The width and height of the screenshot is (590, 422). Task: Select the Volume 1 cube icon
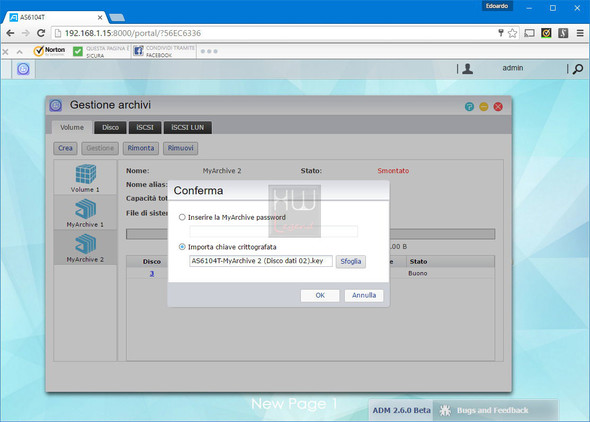(x=86, y=174)
